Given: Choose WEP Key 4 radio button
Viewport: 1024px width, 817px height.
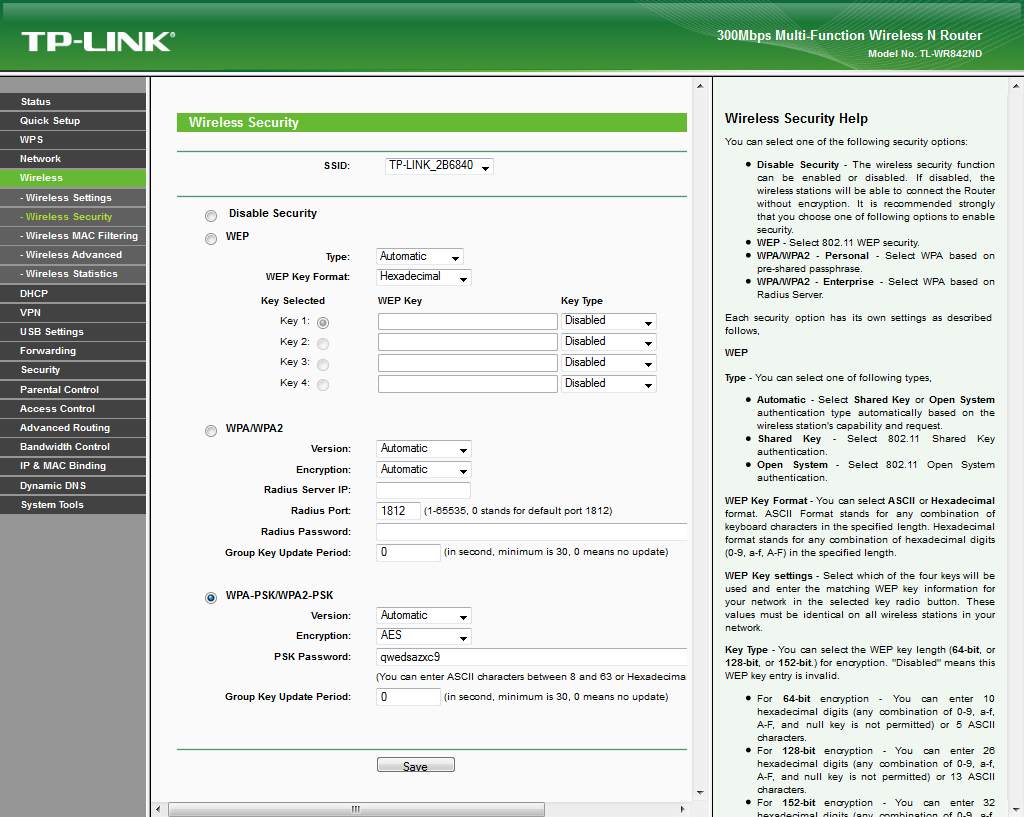Looking at the screenshot, I should click(323, 385).
